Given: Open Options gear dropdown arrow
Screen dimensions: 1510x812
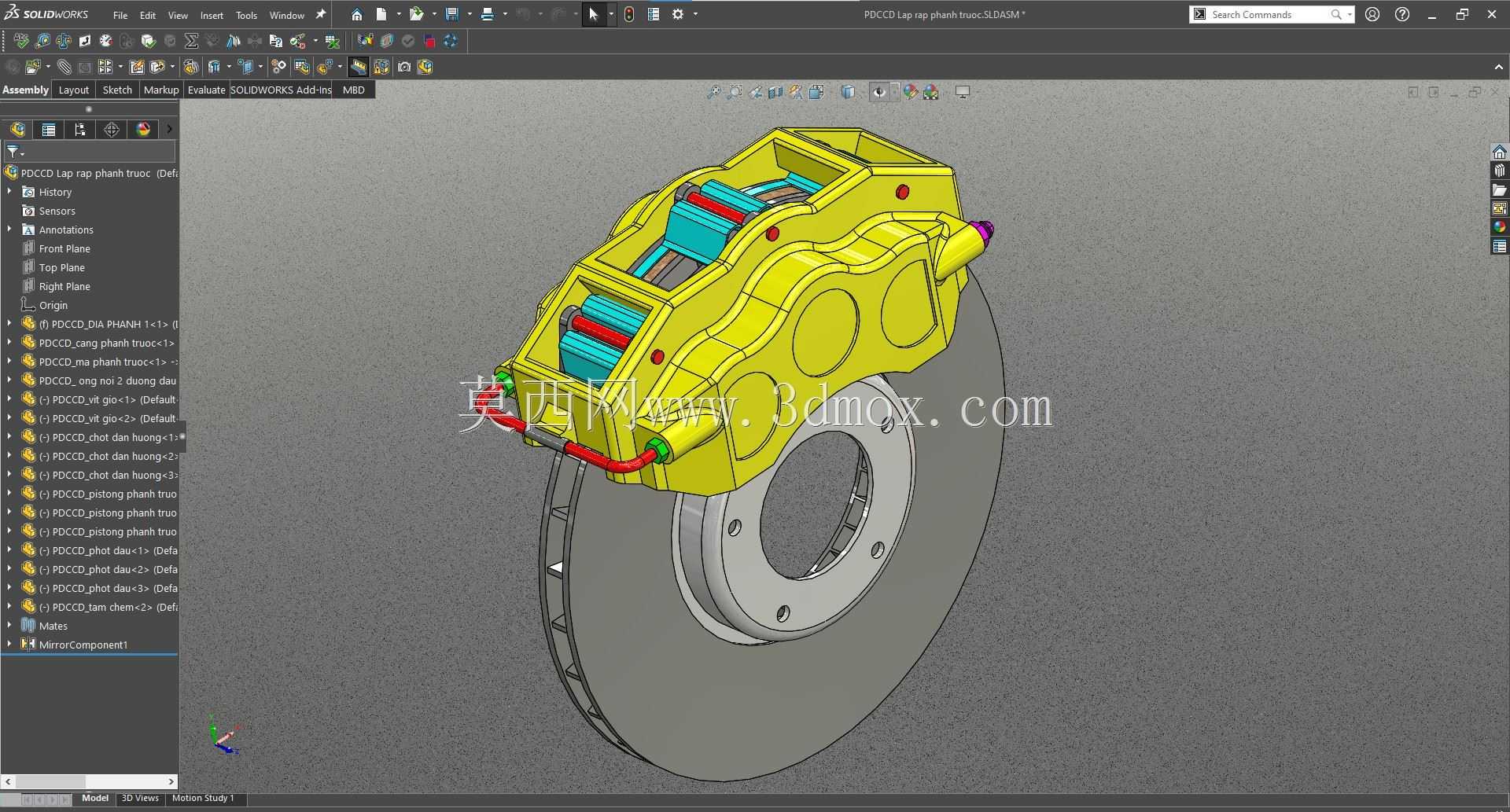Looking at the screenshot, I should pos(695,14).
